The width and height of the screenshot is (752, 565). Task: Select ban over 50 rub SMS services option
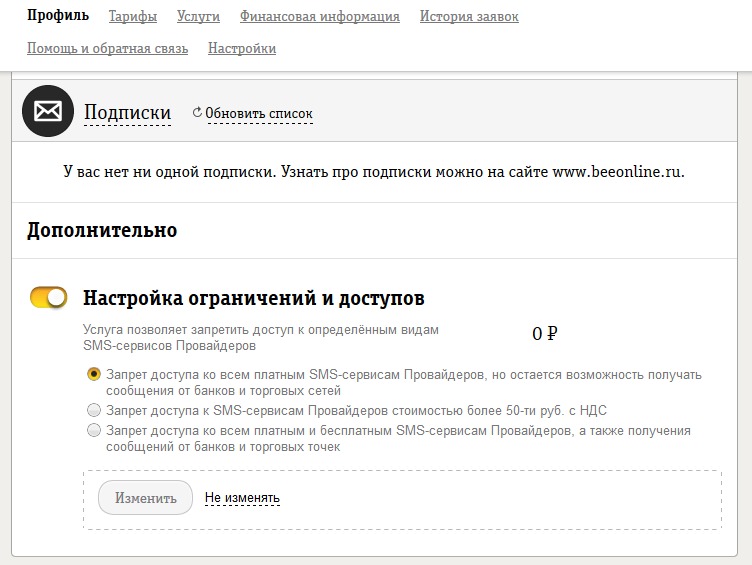point(94,410)
